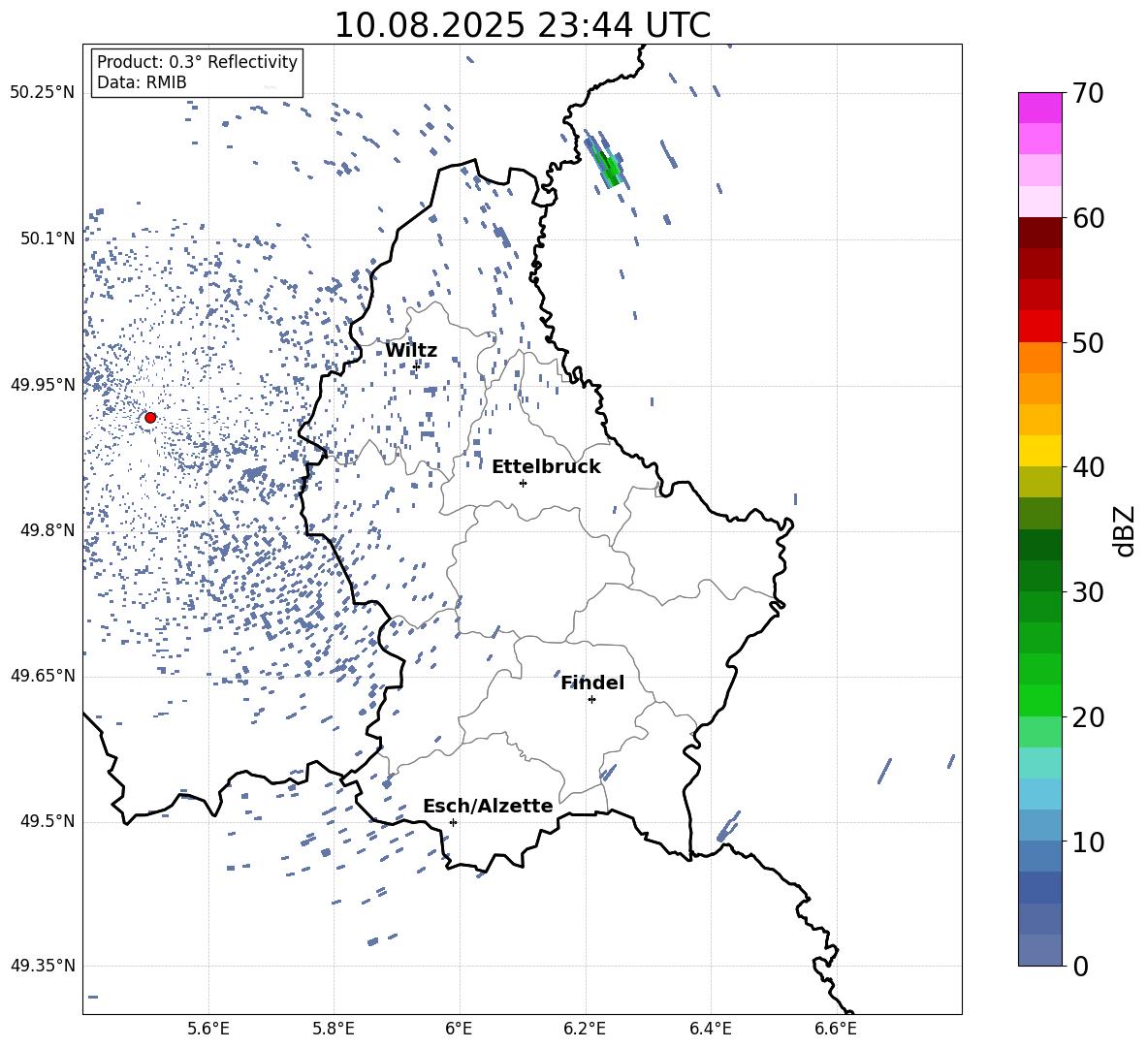Click the dBZ colorbar axis label

[x=1126, y=530]
